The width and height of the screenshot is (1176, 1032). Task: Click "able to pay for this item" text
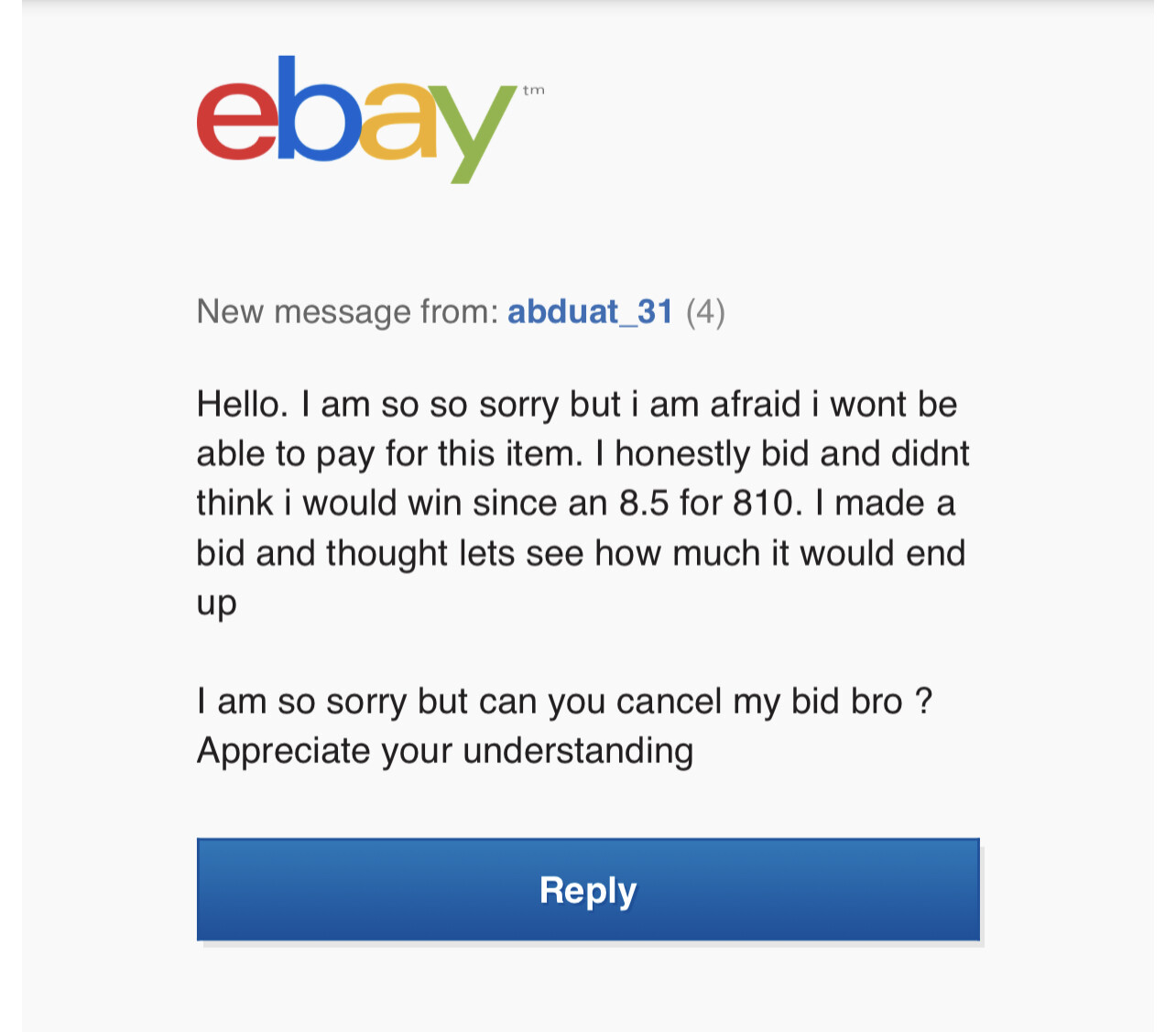(388, 453)
